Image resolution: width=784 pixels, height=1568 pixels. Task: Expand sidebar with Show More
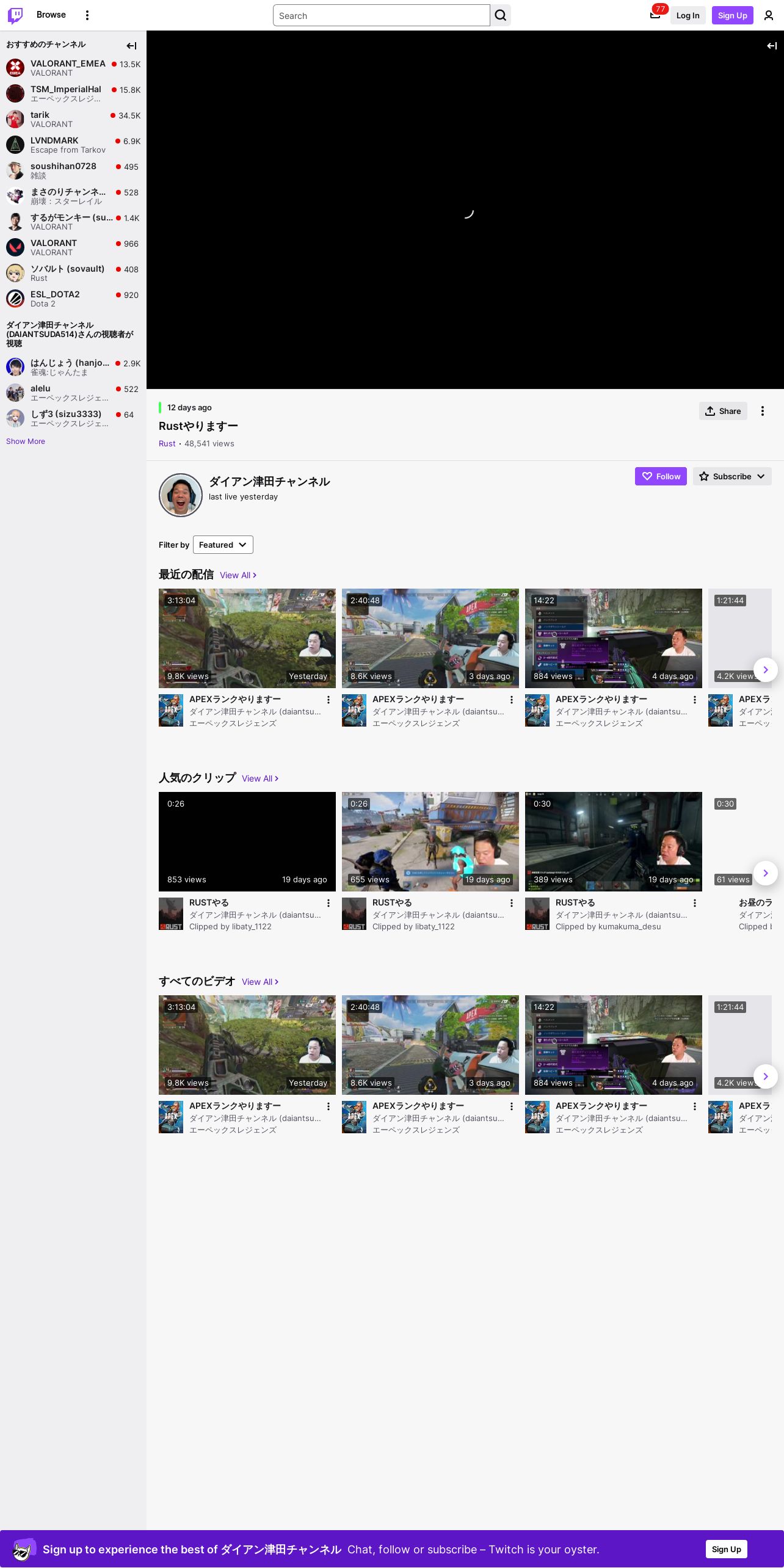[26, 441]
